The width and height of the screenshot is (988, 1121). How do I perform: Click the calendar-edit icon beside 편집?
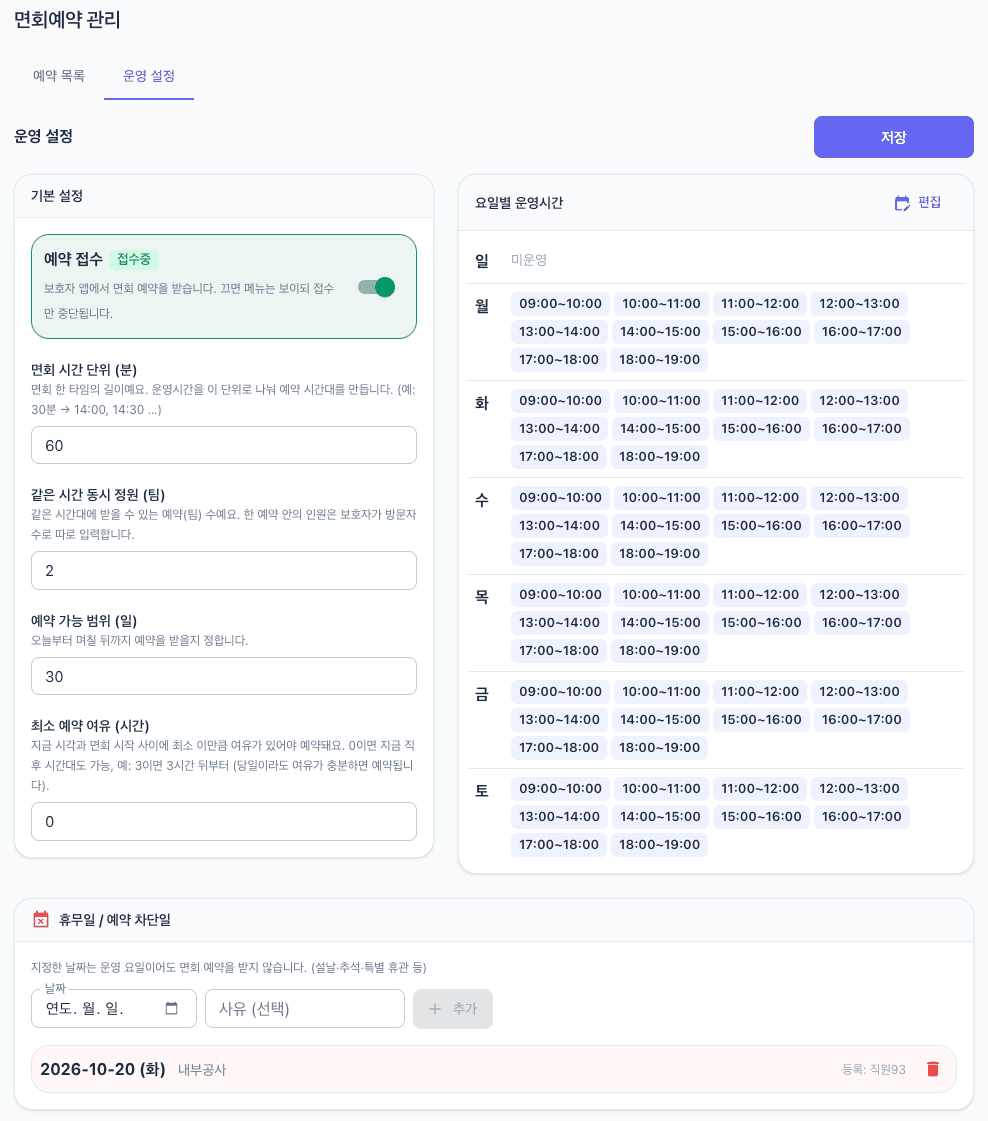(x=902, y=203)
